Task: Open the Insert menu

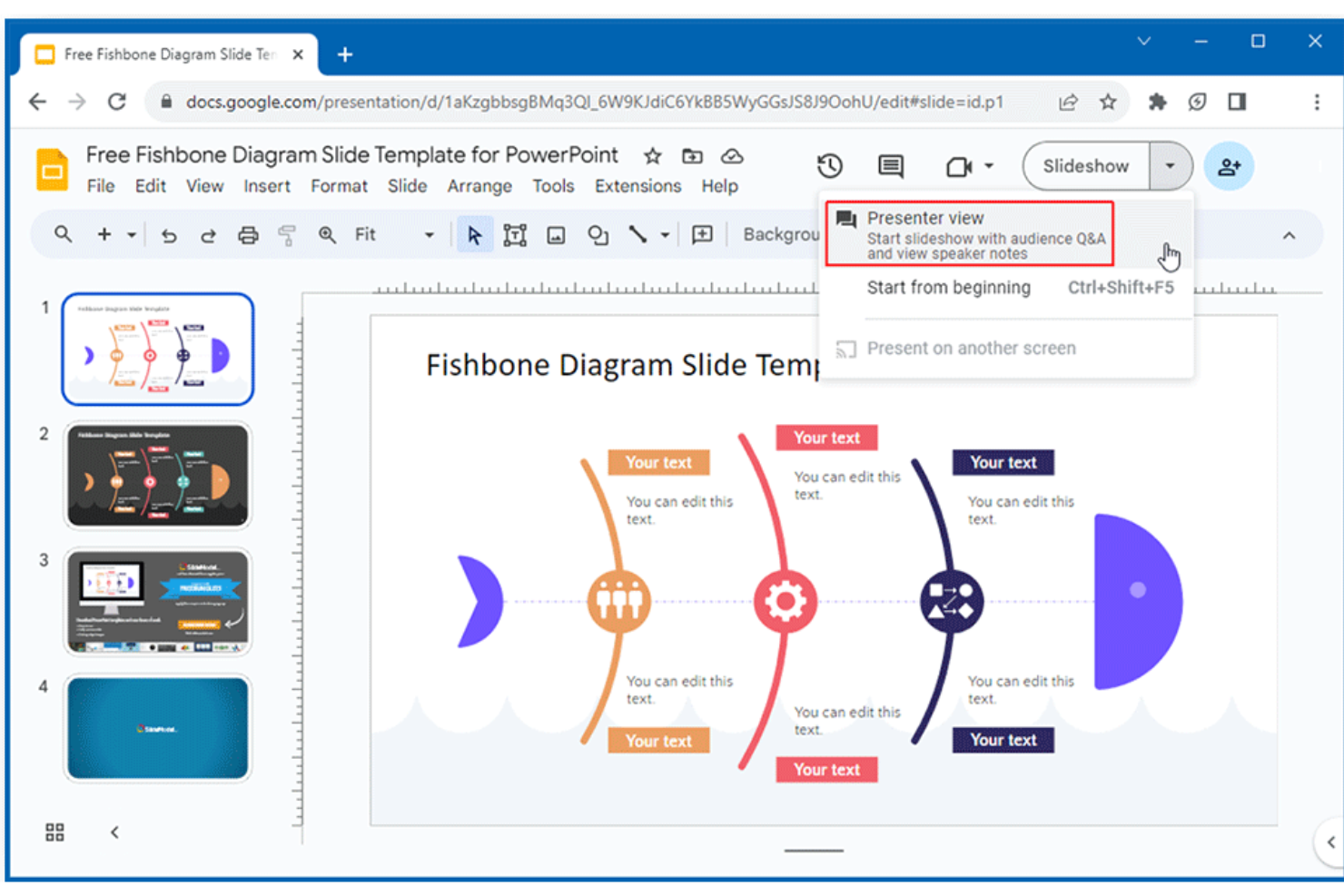Action: pyautogui.click(x=267, y=186)
